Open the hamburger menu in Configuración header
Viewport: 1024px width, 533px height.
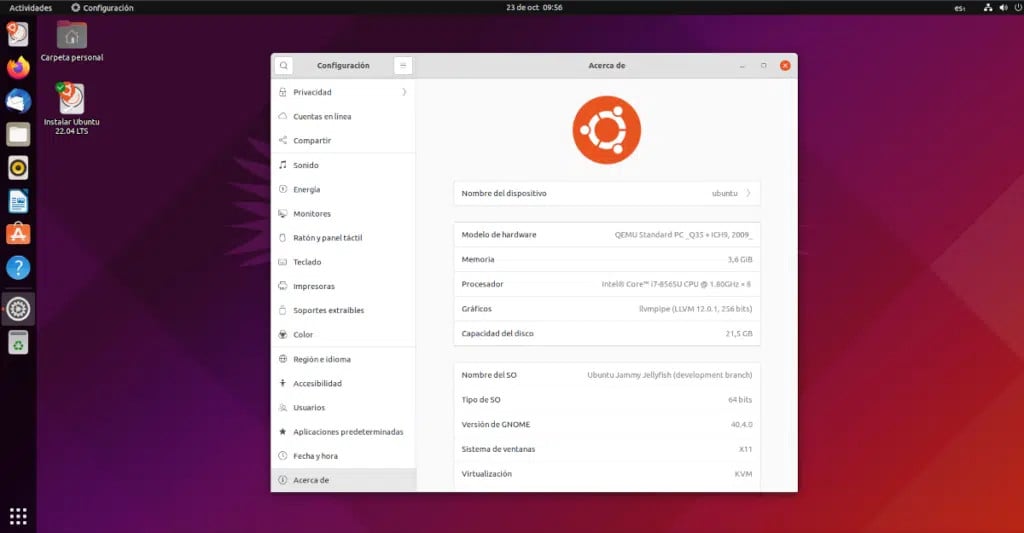click(x=403, y=65)
